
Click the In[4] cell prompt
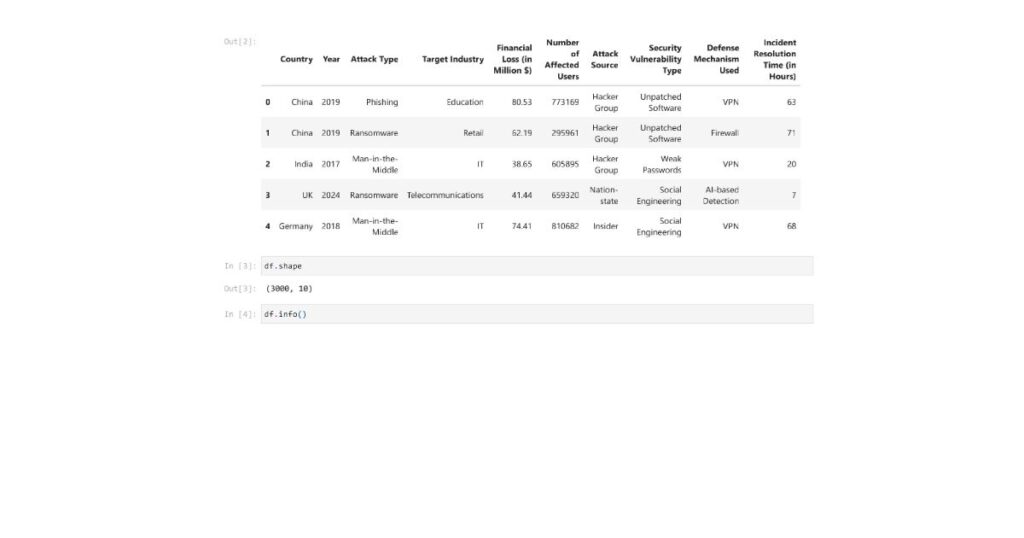[x=240, y=314]
